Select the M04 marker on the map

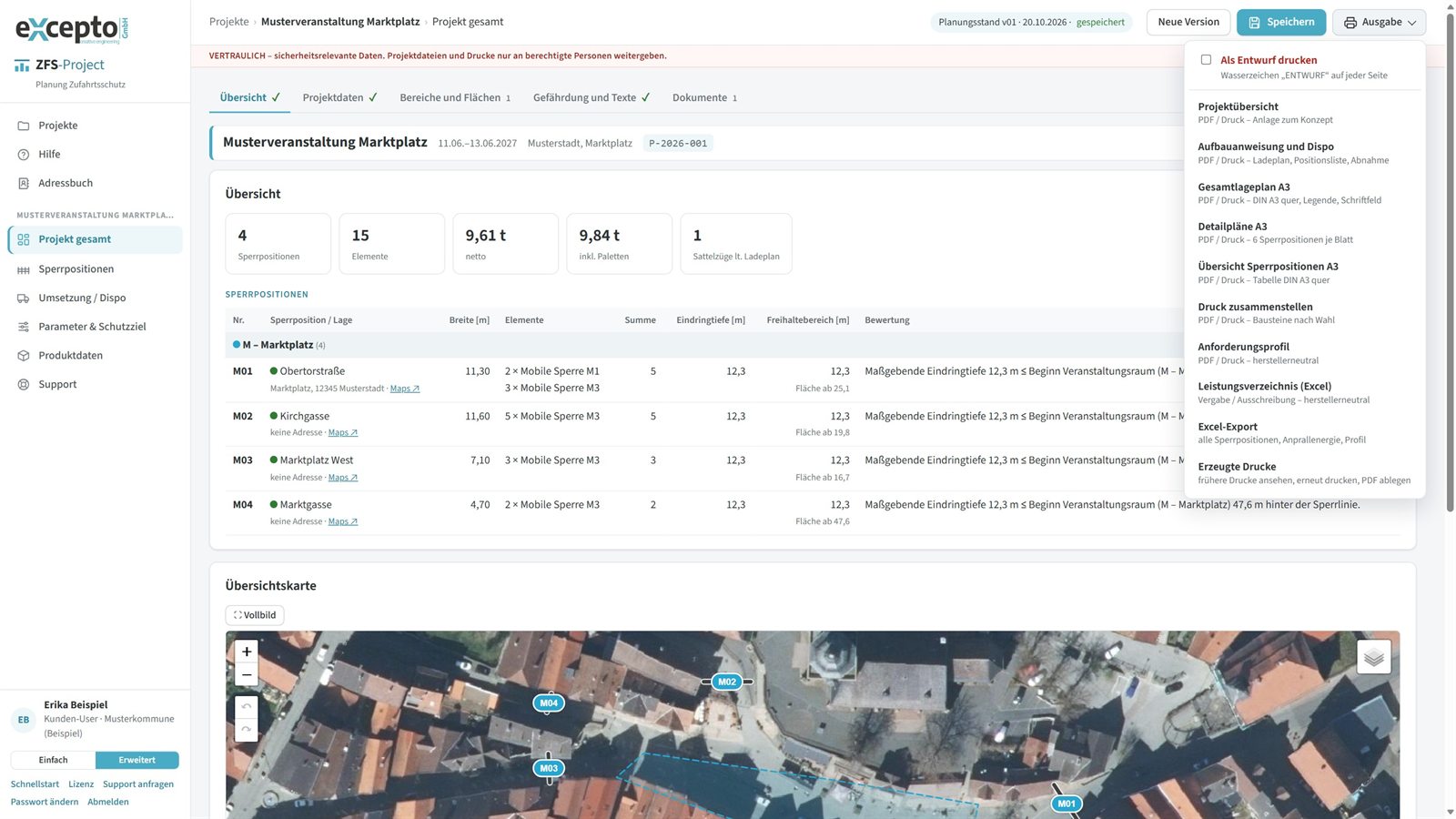tap(549, 703)
